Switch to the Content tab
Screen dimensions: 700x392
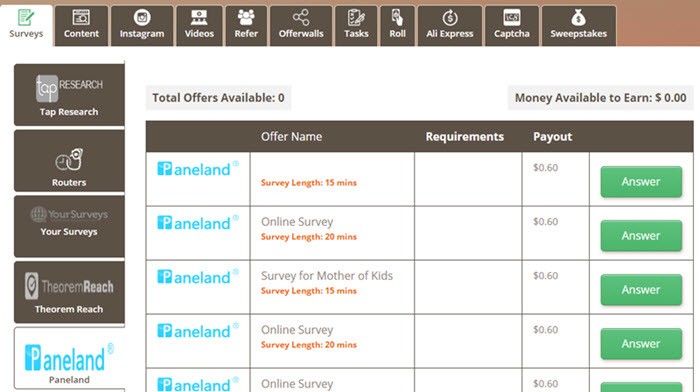click(81, 26)
